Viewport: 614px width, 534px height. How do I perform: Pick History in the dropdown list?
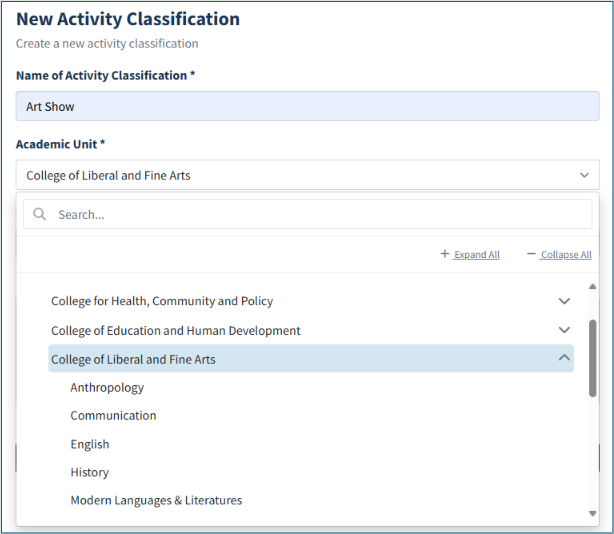pyautogui.click(x=90, y=472)
